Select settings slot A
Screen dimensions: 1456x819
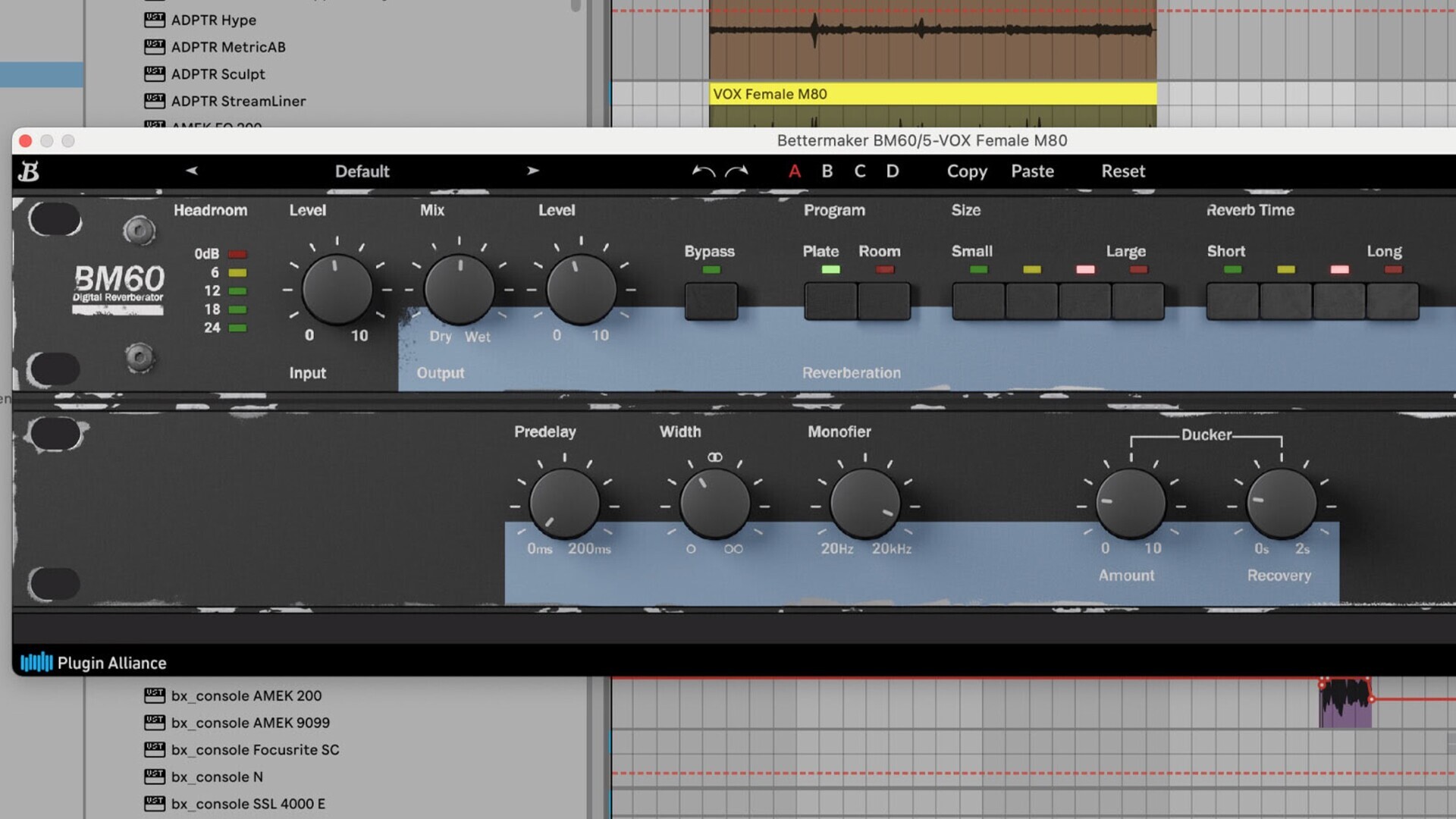coord(794,171)
